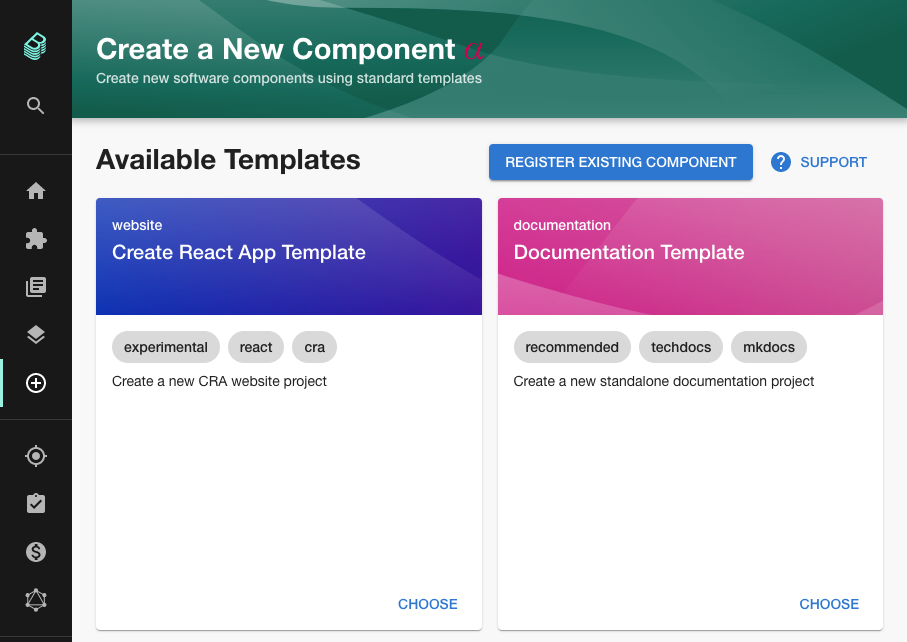This screenshot has width=907, height=642.
Task: Open APIs with the puzzle piece icon
Action: 35,239
